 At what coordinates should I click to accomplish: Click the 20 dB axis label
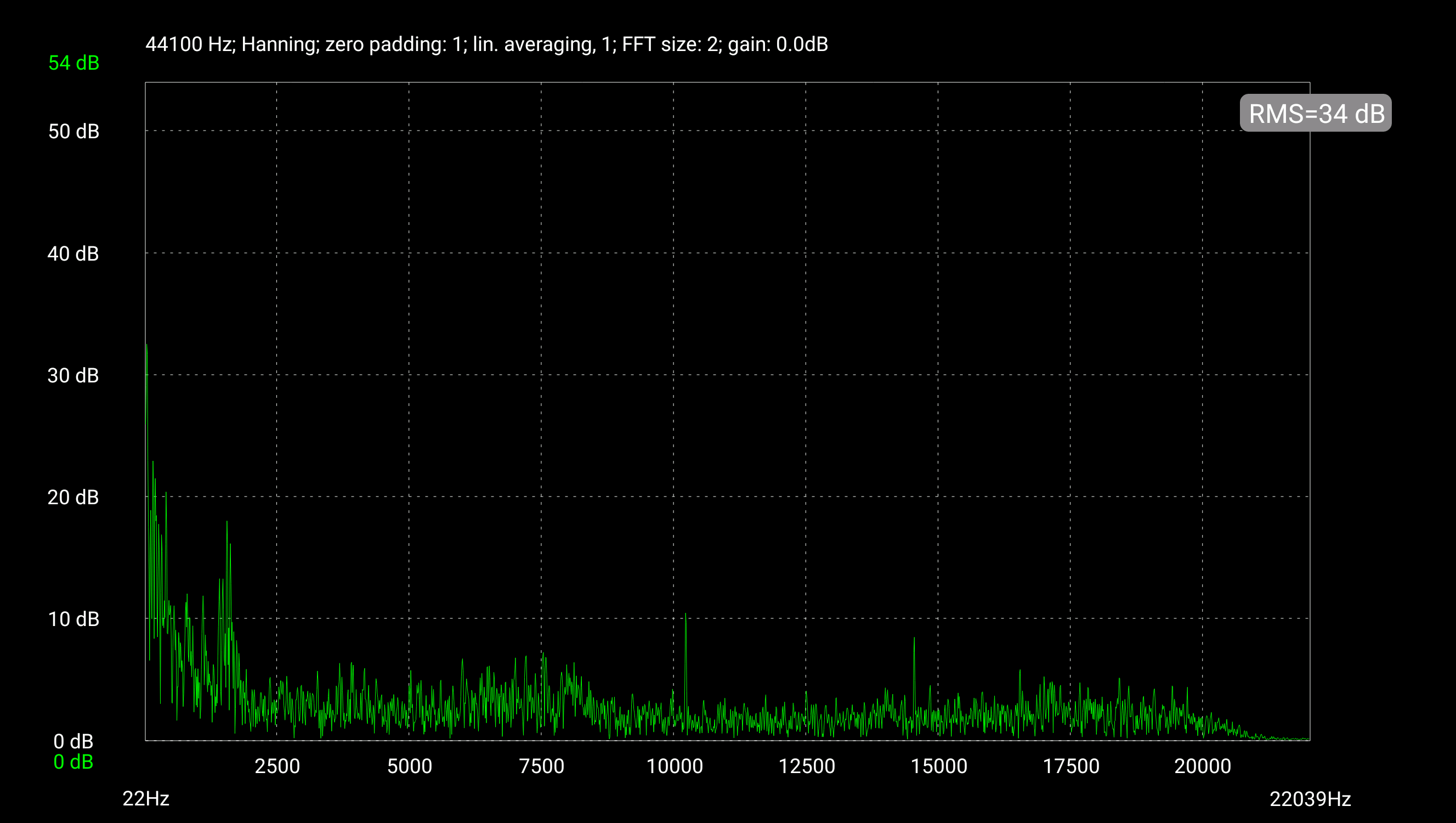click(73, 497)
